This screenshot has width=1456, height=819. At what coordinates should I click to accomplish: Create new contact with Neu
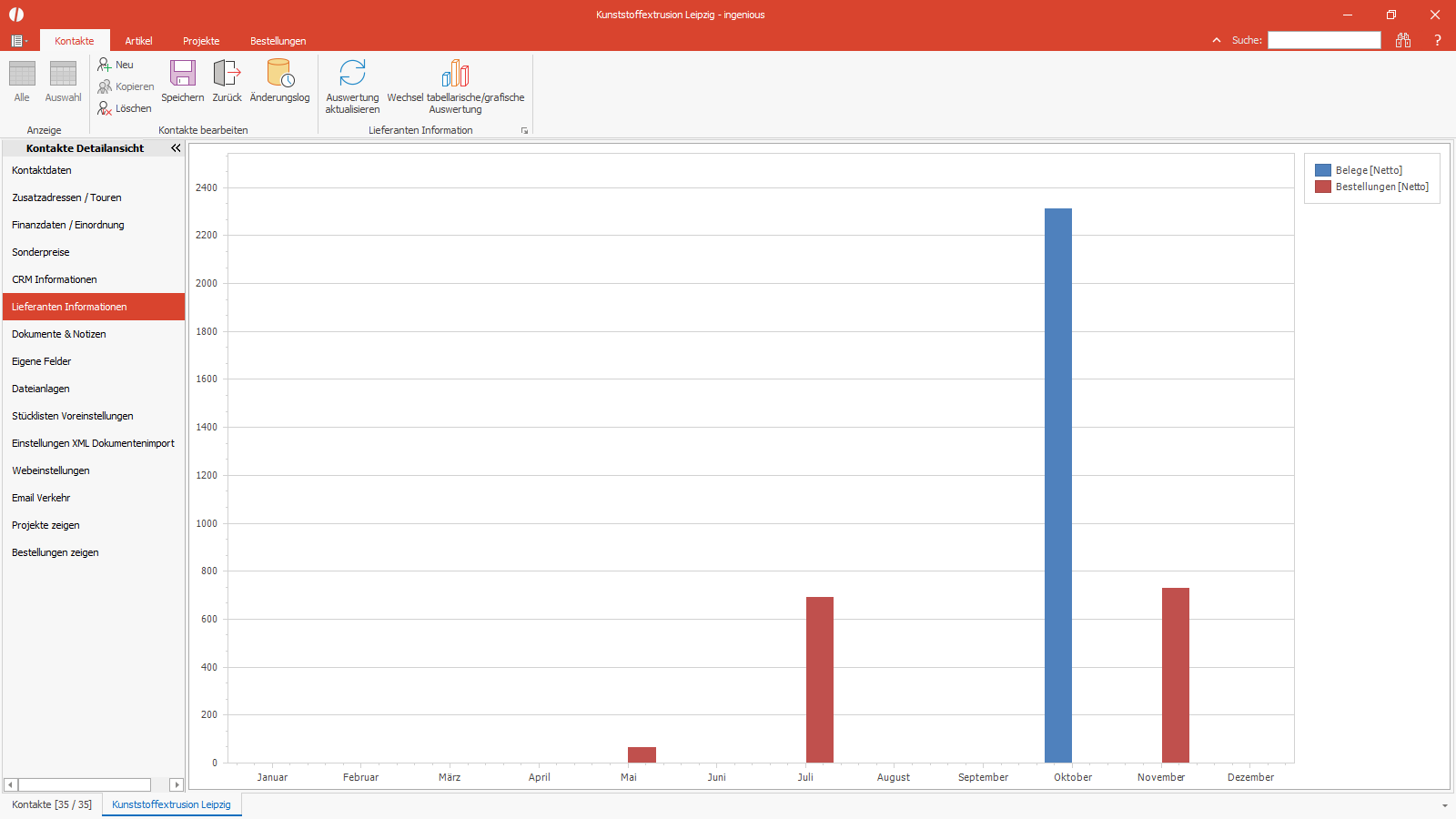click(x=116, y=65)
